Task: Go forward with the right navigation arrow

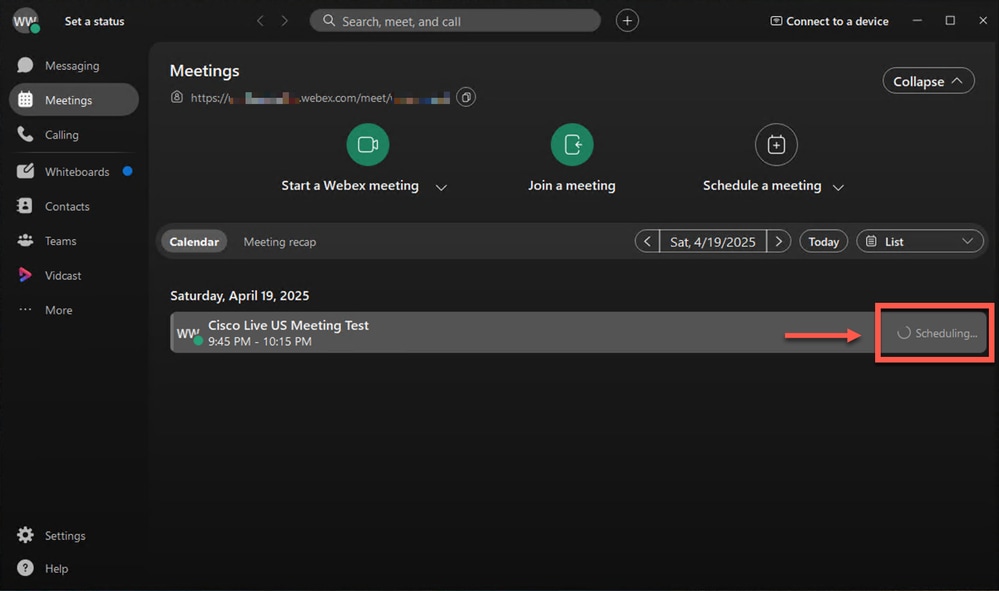Action: coord(285,21)
